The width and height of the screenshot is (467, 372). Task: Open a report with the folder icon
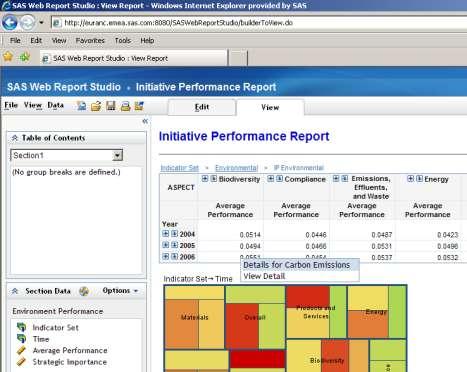96,106
